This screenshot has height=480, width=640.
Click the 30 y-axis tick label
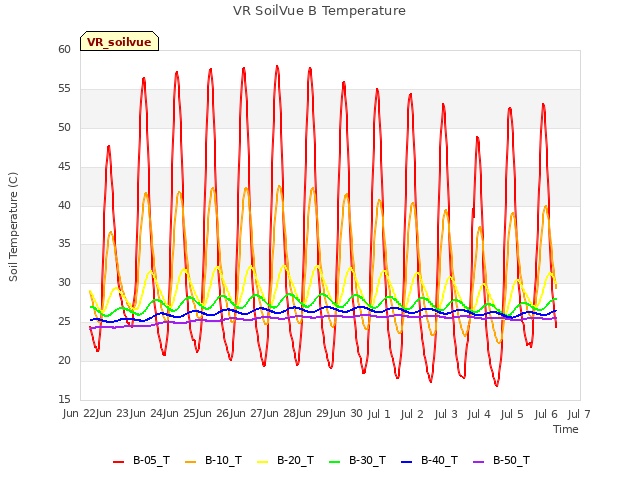64,282
